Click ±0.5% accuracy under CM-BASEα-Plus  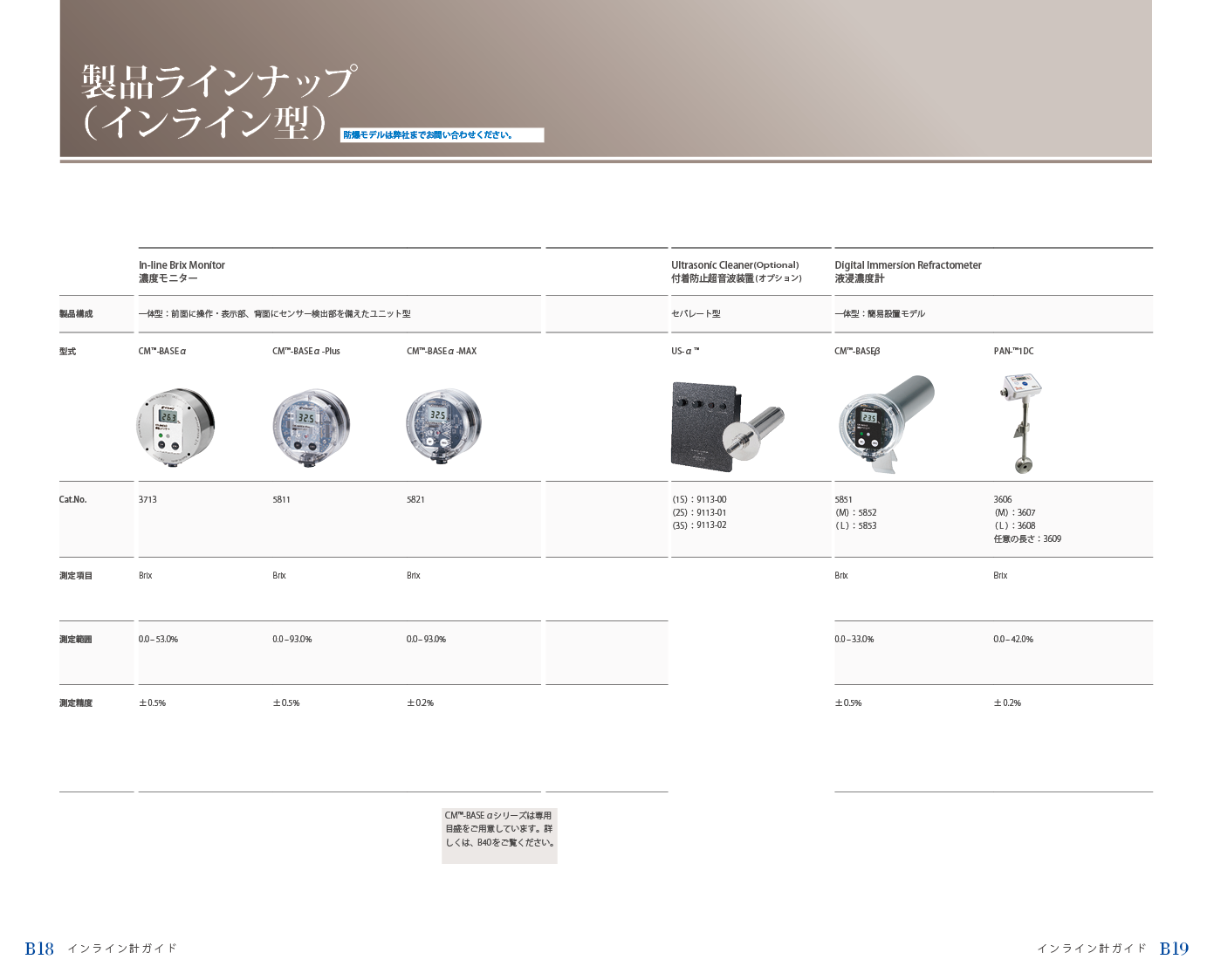pyautogui.click(x=285, y=702)
